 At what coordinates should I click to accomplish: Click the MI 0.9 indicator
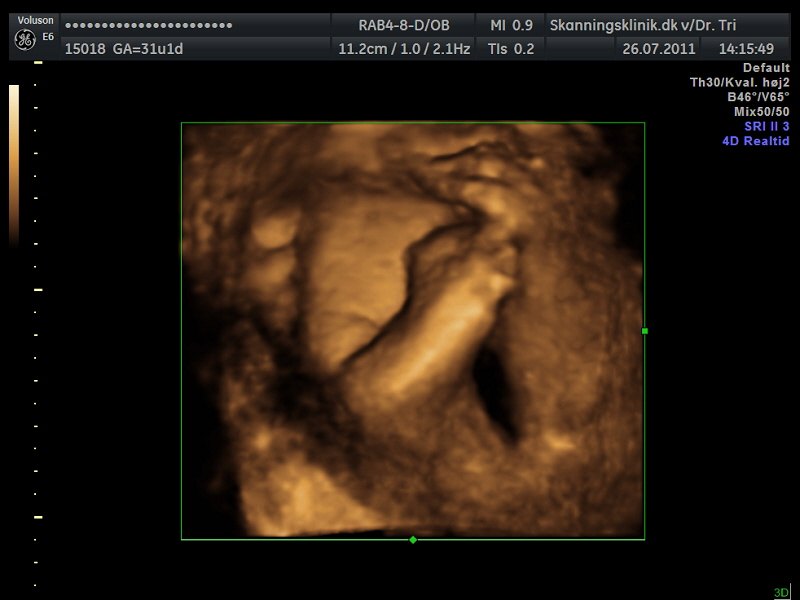[511, 25]
